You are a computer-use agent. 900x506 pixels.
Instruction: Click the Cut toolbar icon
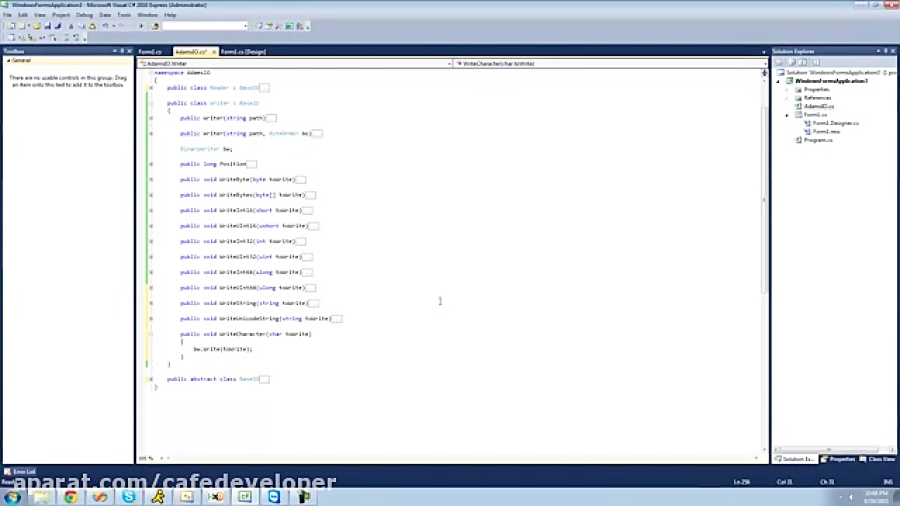71,26
